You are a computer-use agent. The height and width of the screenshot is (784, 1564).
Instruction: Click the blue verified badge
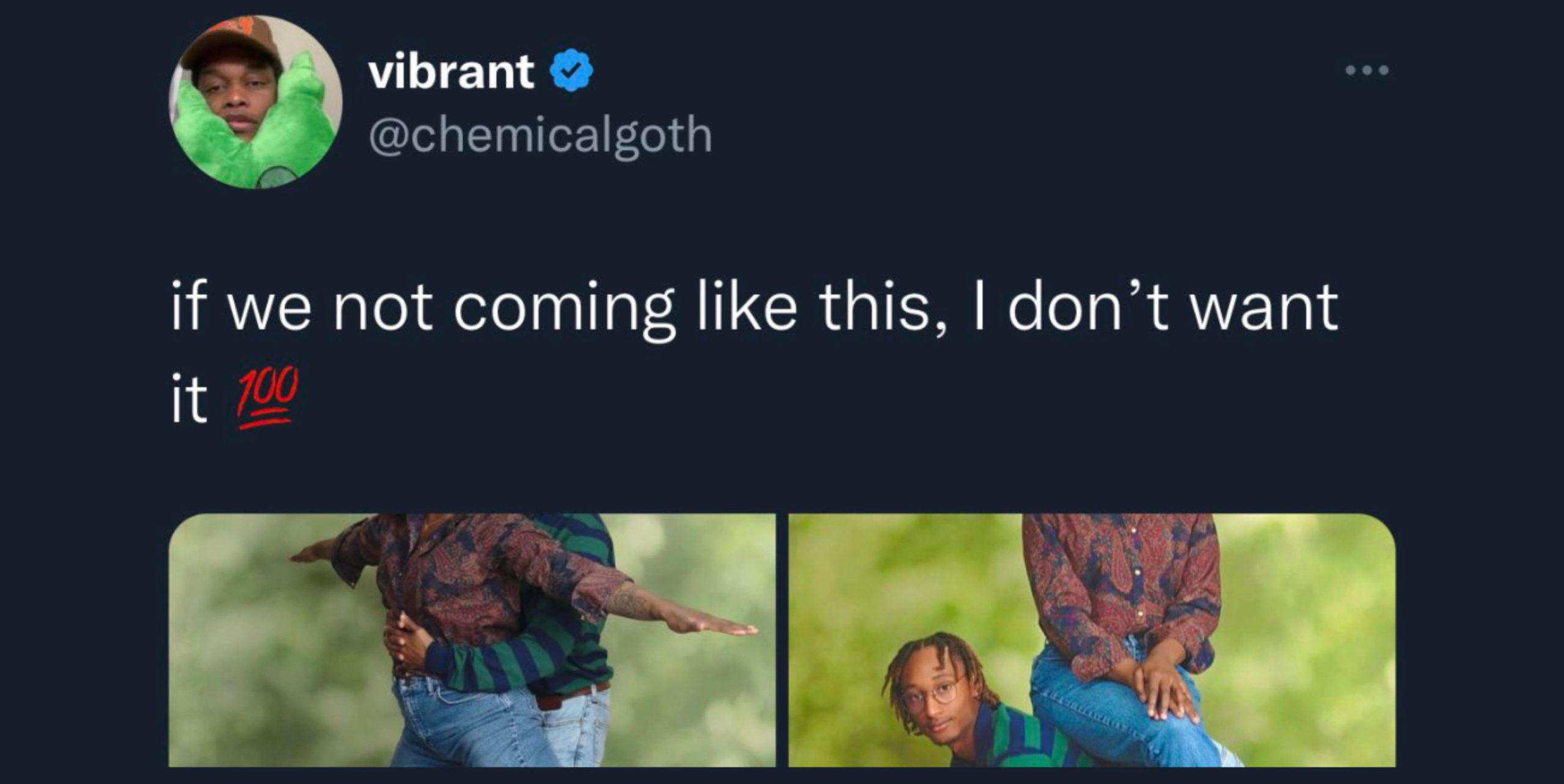[571, 71]
